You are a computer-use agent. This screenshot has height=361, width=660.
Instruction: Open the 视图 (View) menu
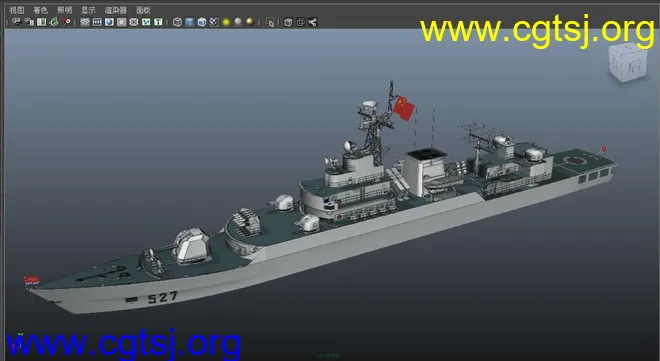pyautogui.click(x=17, y=10)
